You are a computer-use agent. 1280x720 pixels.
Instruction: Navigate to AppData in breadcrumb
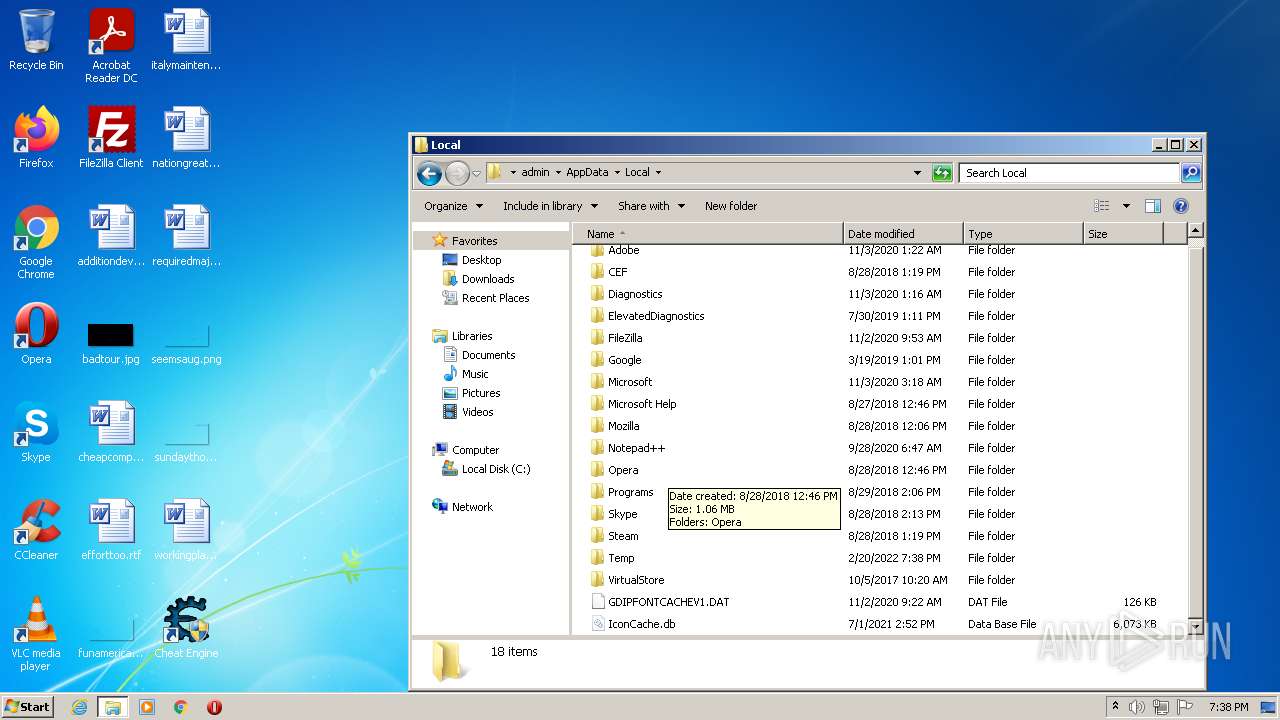point(587,173)
